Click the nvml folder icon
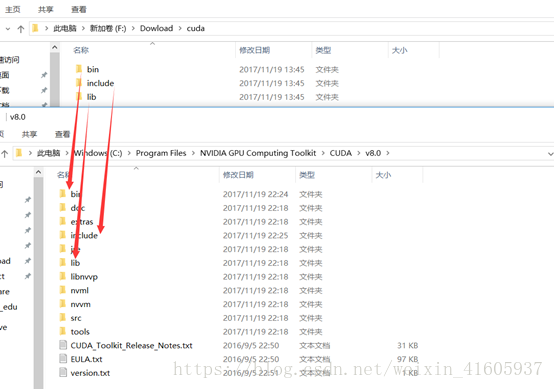 coord(63,290)
